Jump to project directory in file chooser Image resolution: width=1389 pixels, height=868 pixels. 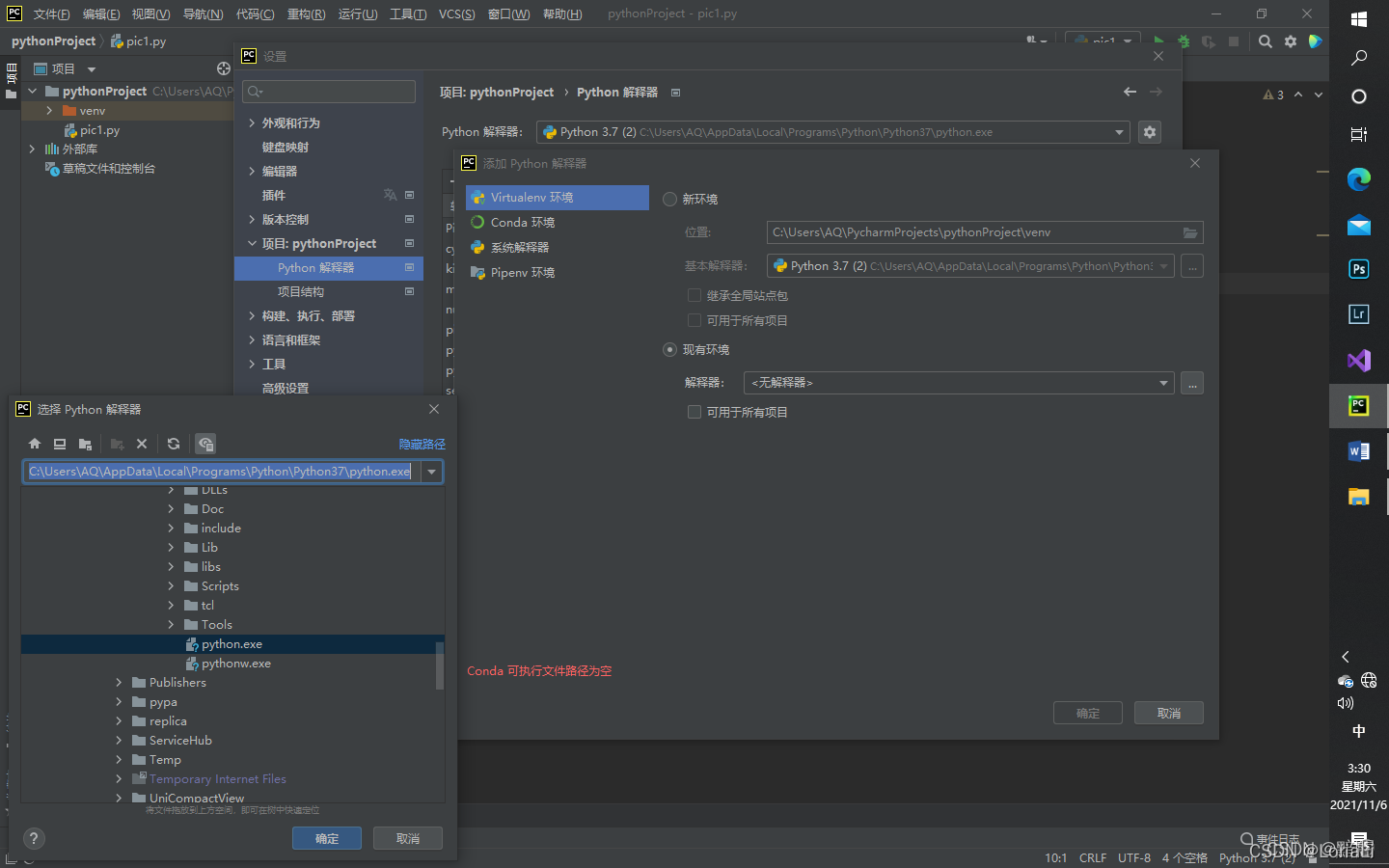[85, 444]
